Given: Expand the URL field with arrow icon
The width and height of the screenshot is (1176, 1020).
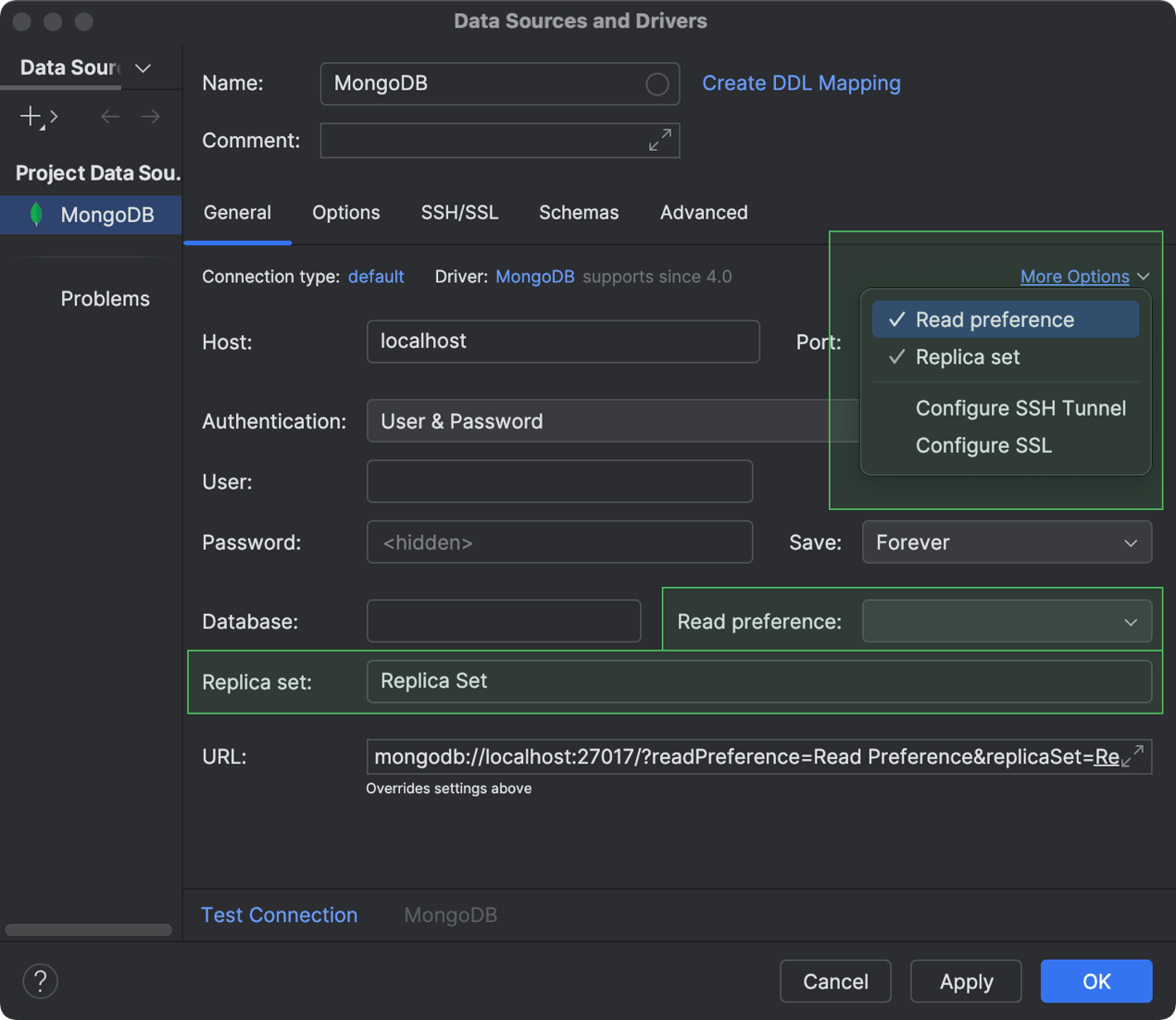Looking at the screenshot, I should 1132,755.
